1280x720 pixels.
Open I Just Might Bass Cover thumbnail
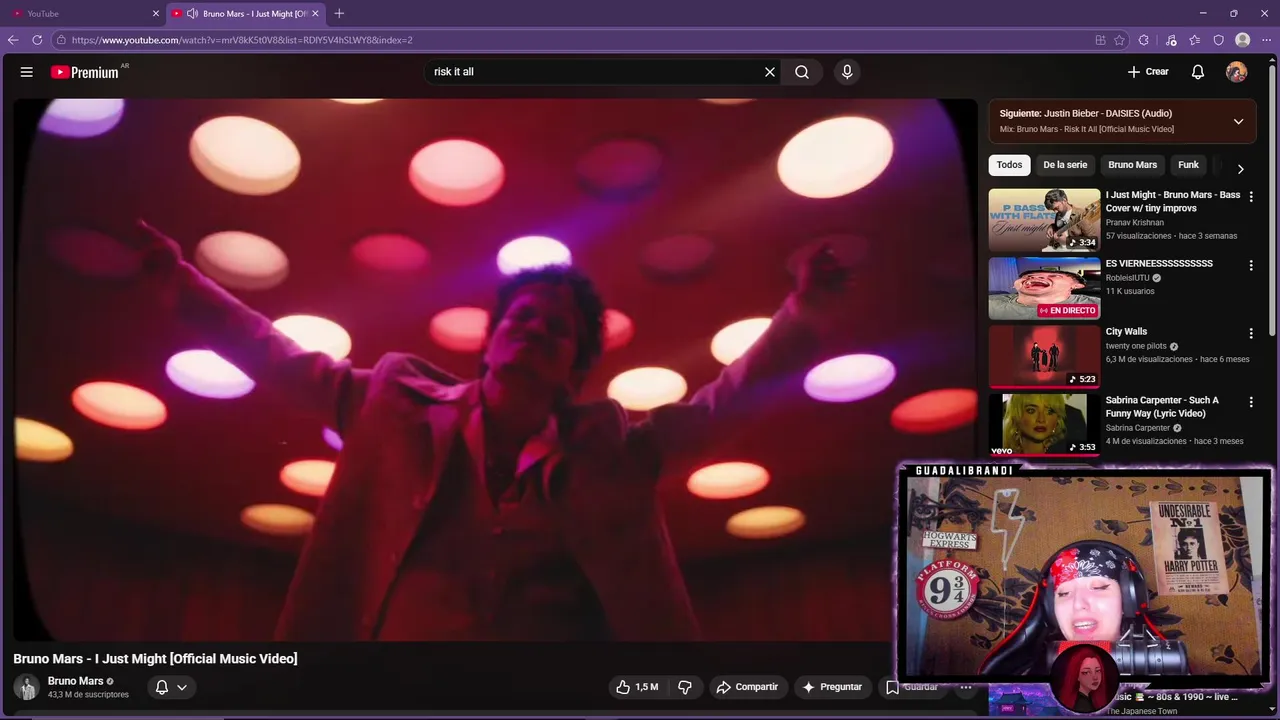pos(1044,219)
